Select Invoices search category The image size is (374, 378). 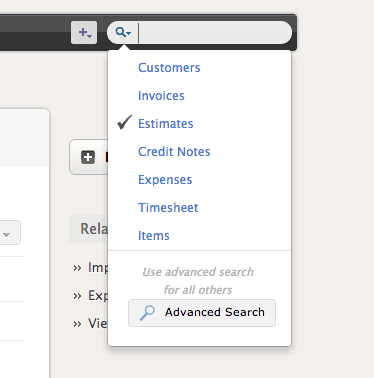(x=161, y=96)
